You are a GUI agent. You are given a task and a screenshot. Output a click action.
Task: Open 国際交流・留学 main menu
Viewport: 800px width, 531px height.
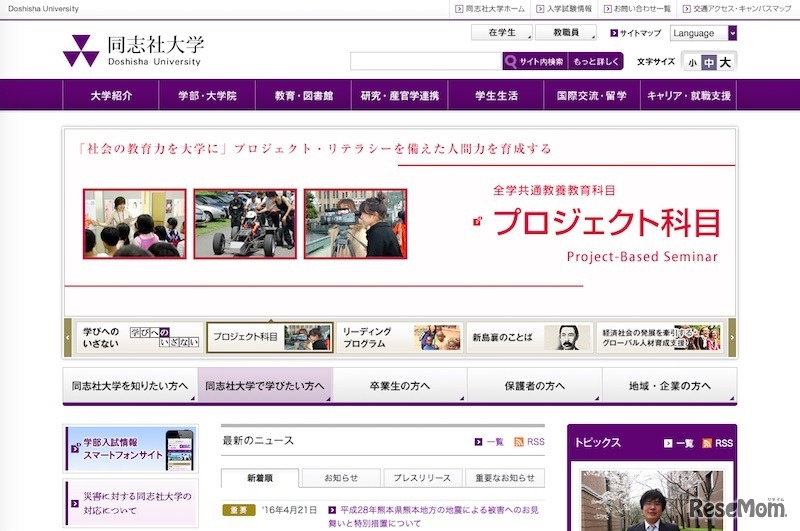click(x=592, y=95)
